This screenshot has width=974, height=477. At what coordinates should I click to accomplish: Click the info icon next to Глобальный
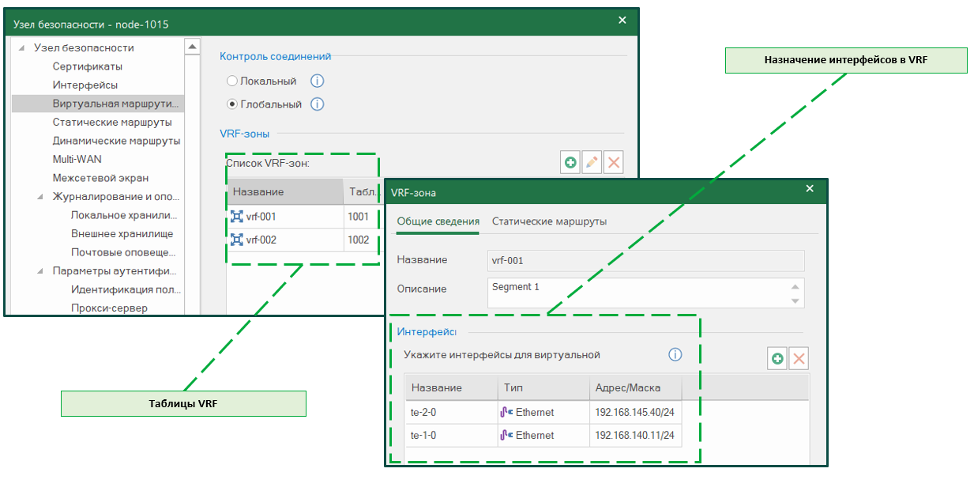click(317, 104)
